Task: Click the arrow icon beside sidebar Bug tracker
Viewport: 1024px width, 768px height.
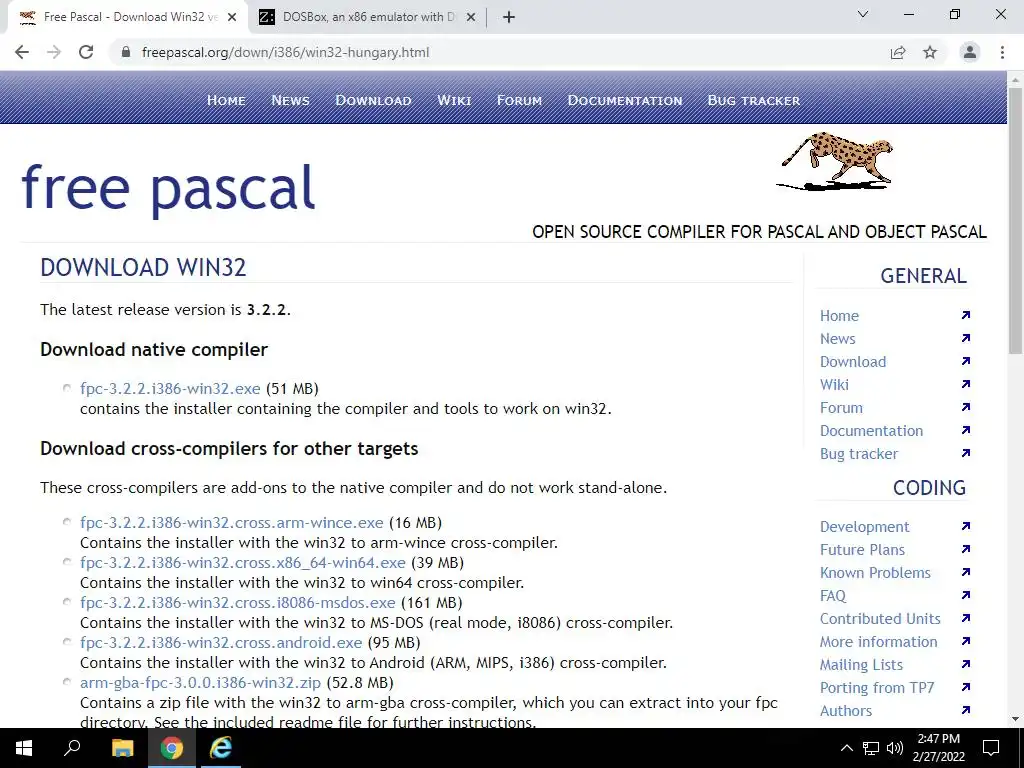Action: (966, 453)
